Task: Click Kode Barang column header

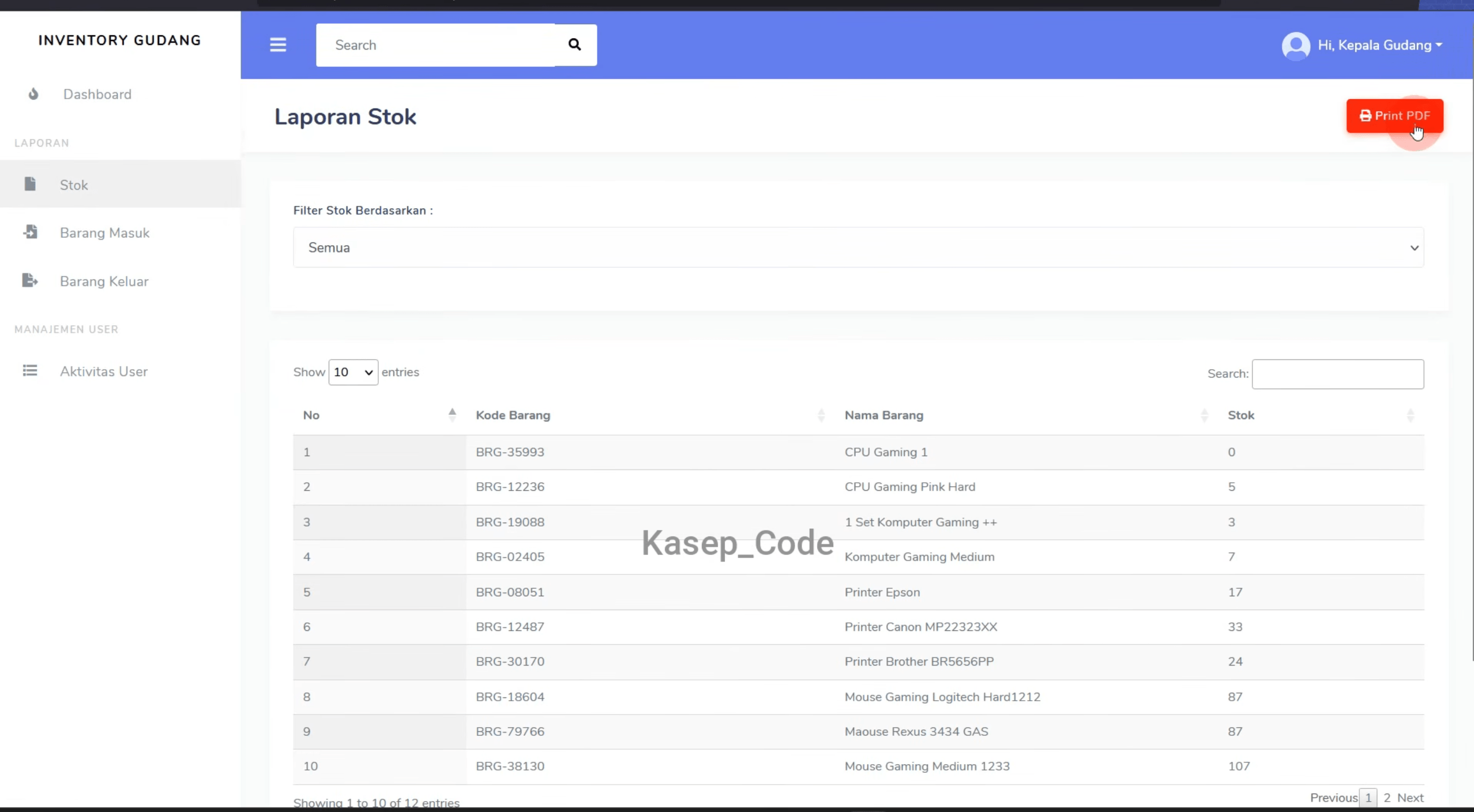Action: tap(513, 415)
